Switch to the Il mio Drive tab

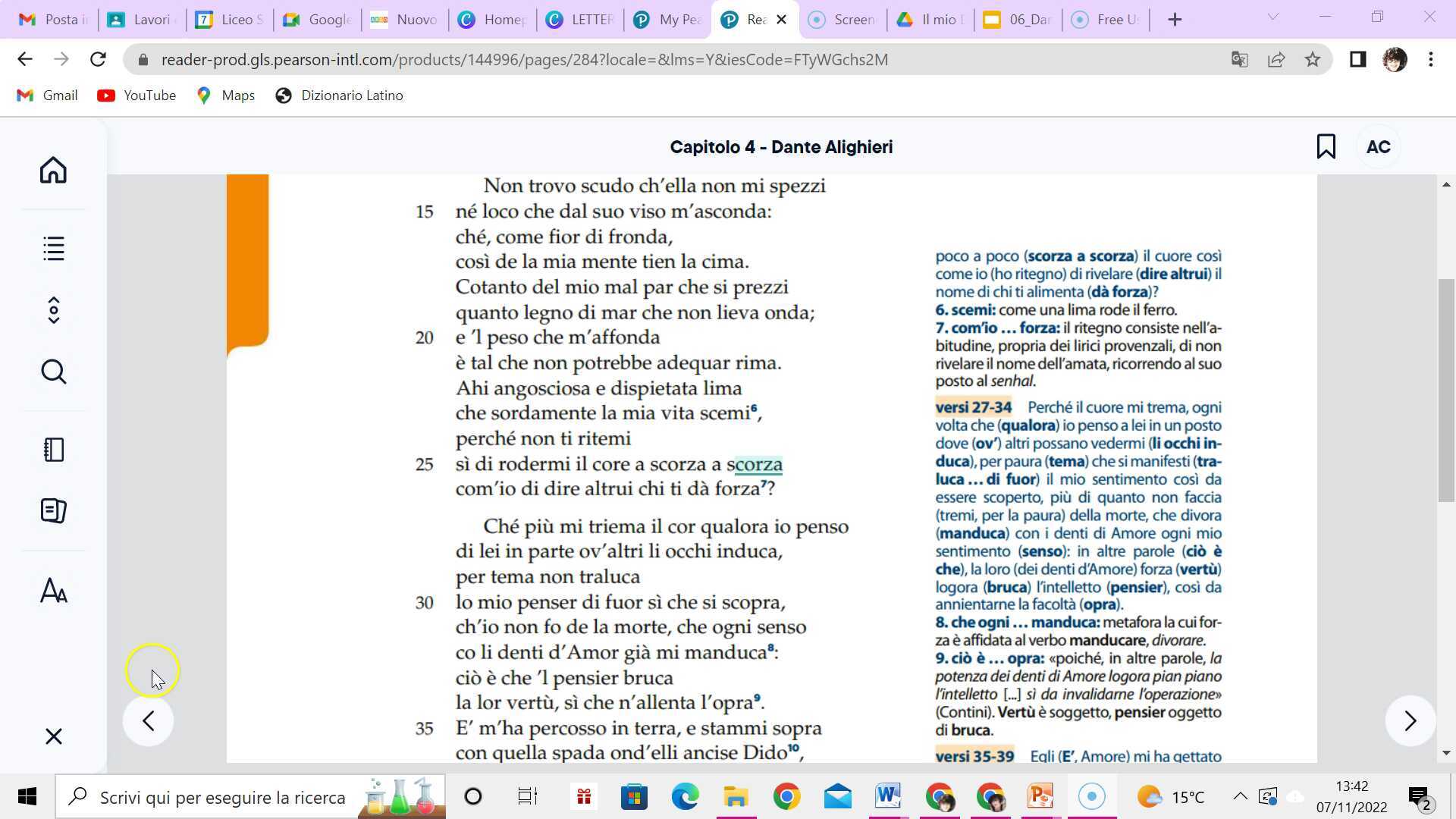click(x=931, y=20)
